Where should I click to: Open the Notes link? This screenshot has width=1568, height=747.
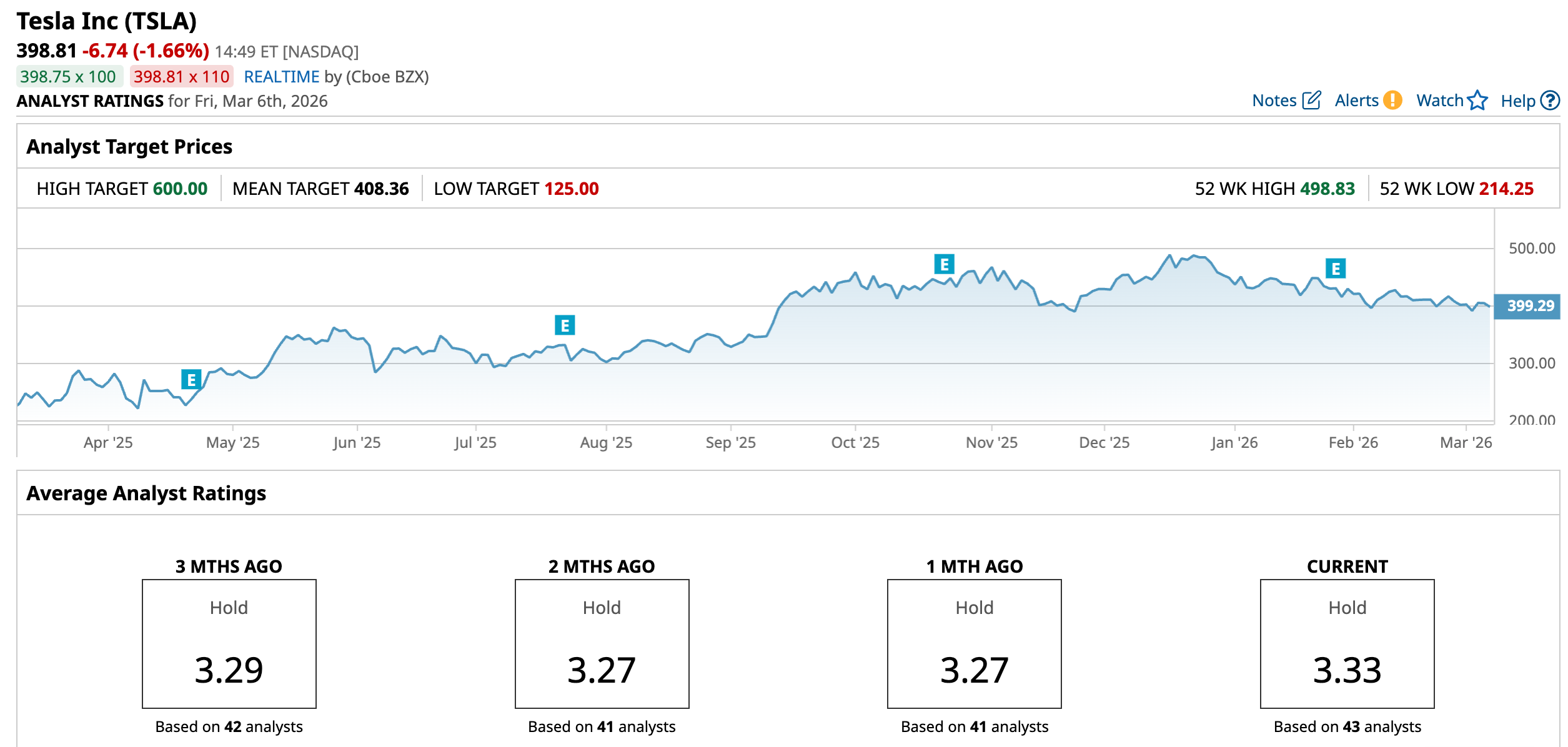pos(1274,101)
